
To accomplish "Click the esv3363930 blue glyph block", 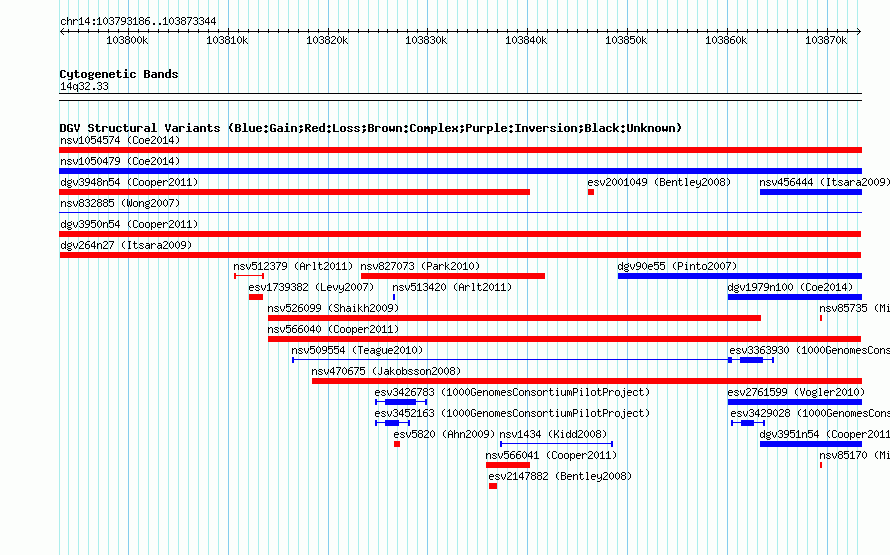I will 752,360.
